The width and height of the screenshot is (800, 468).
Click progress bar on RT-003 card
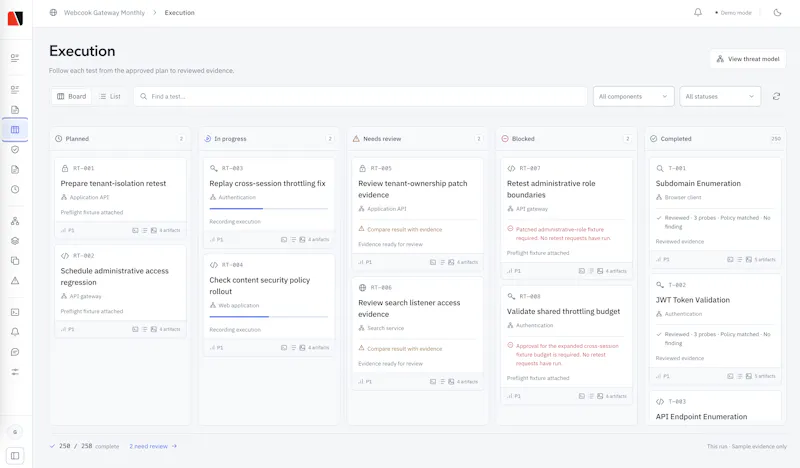(269, 208)
